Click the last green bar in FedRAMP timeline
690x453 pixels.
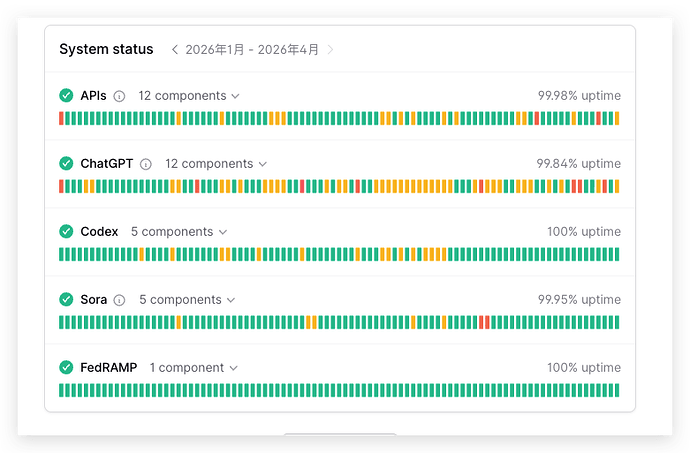[x=617, y=390]
